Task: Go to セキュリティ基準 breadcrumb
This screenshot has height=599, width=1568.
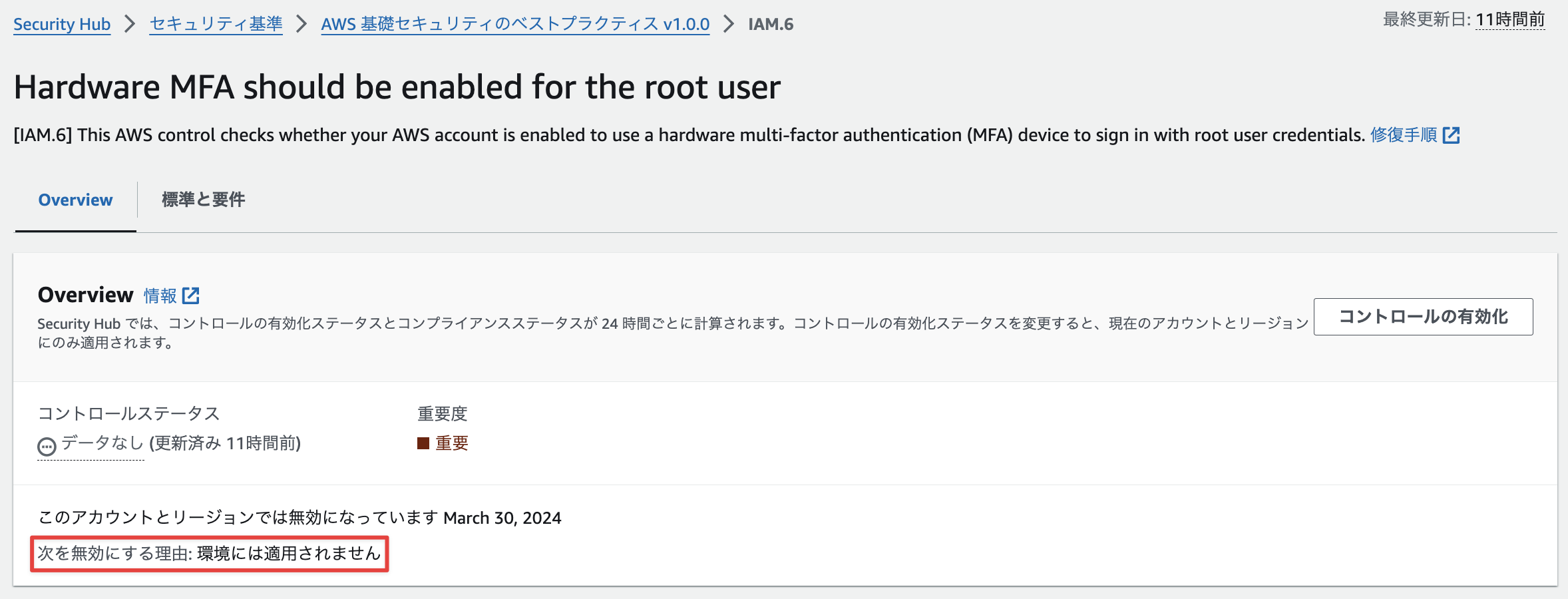Action: point(216,25)
